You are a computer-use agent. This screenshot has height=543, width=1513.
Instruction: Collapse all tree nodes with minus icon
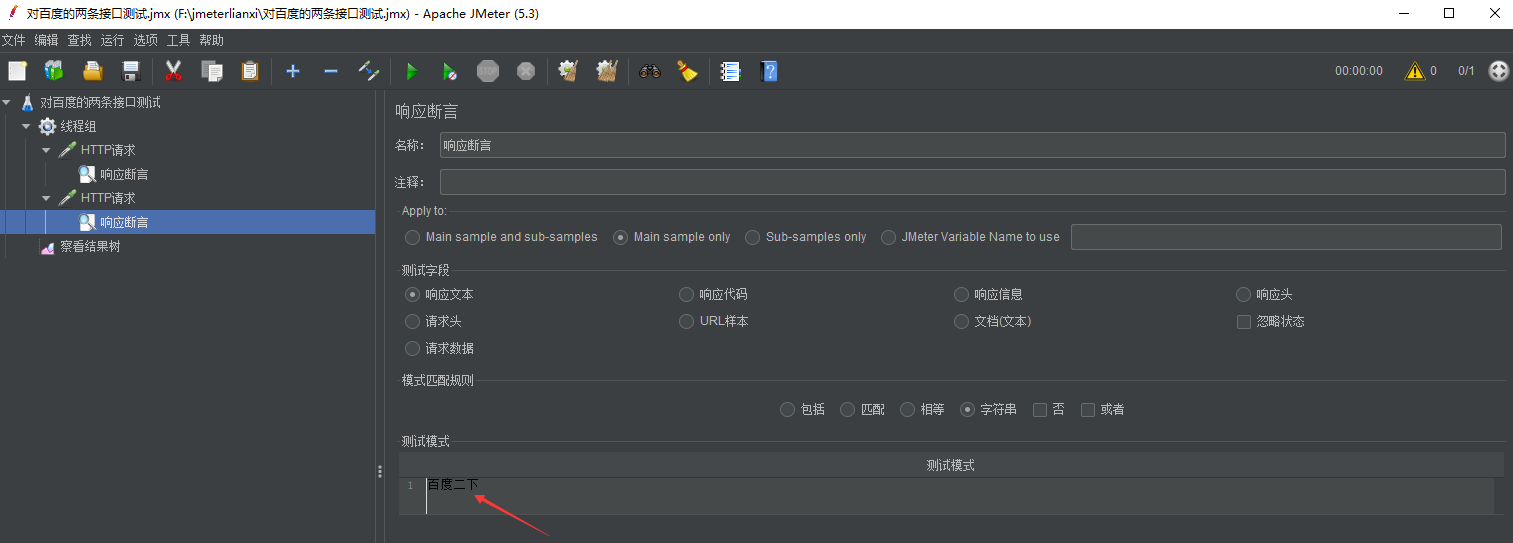331,71
